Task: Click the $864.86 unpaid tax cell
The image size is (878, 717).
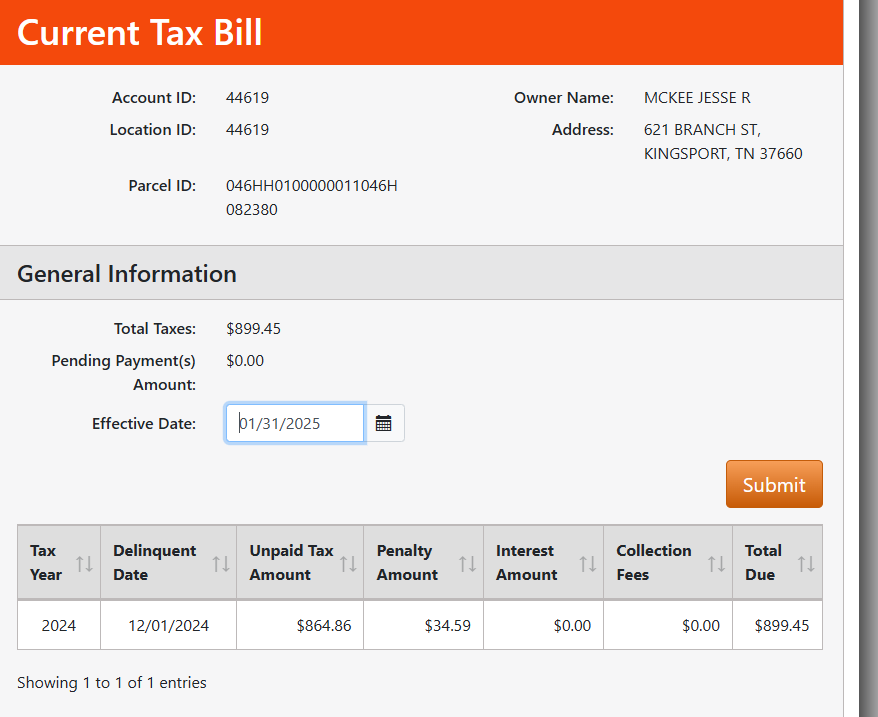Action: pyautogui.click(x=324, y=626)
